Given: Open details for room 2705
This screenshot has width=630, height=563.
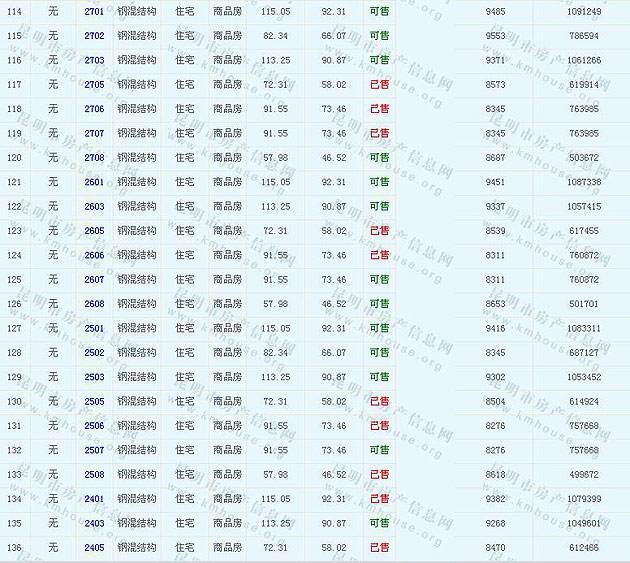Looking at the screenshot, I should point(94,85).
